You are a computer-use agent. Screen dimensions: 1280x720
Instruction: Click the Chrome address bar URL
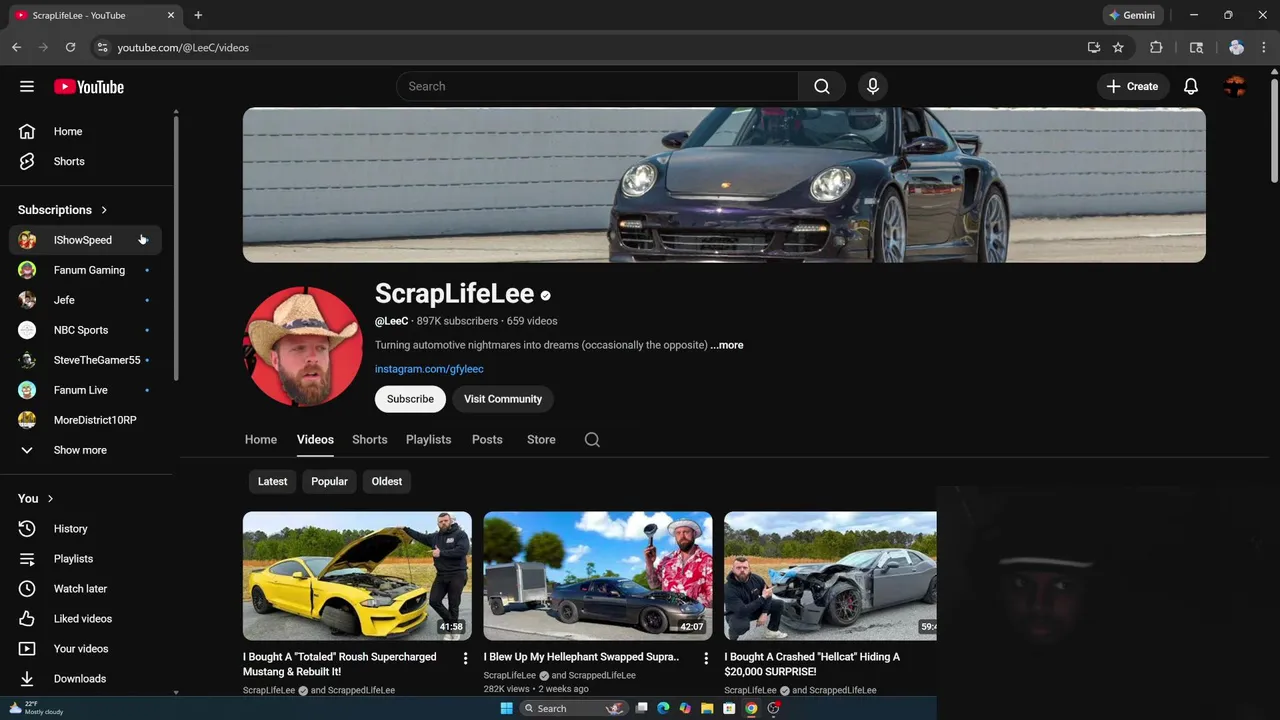183,47
